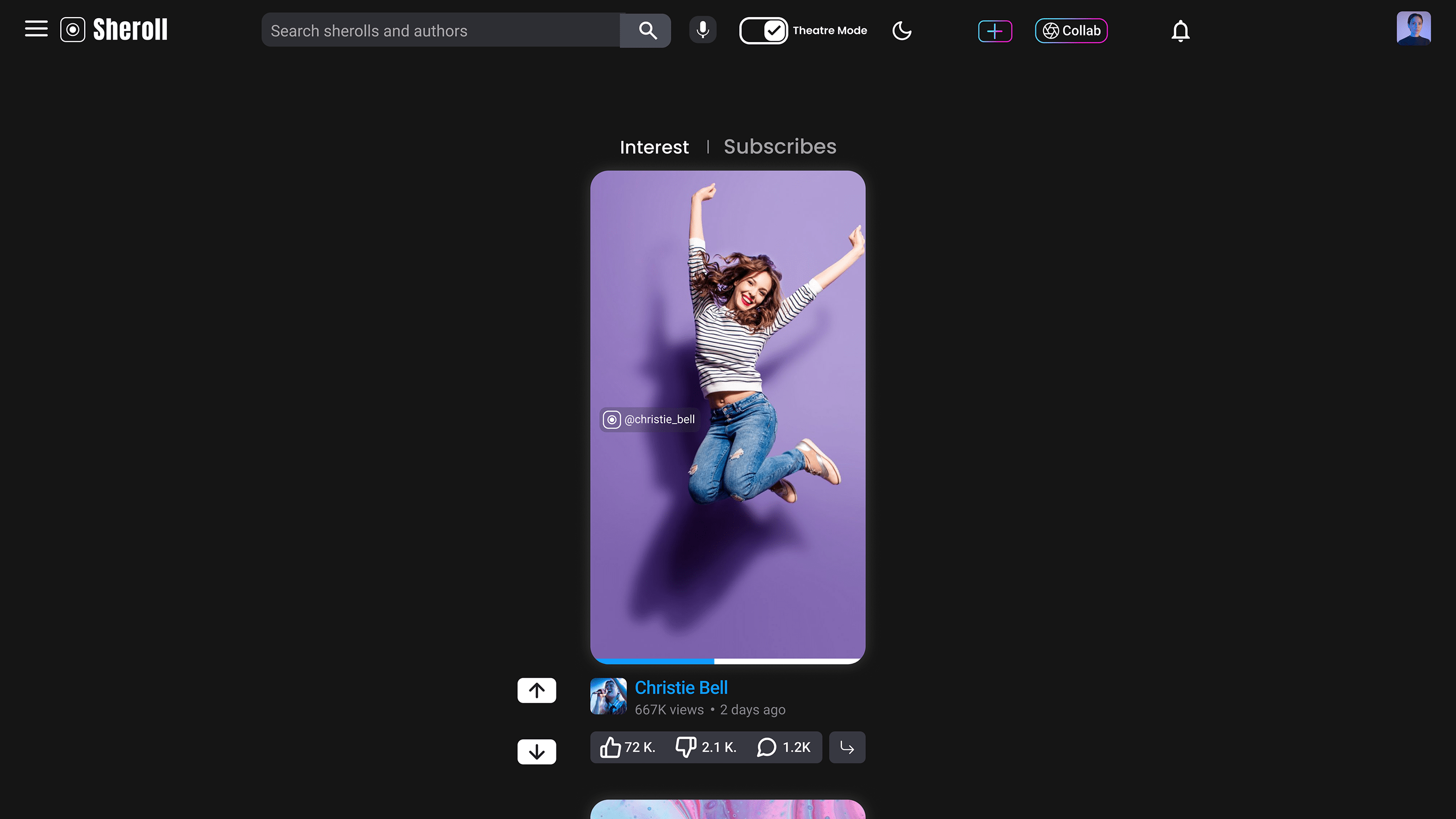
Task: Switch to the Subscribes tab
Action: pos(779,147)
